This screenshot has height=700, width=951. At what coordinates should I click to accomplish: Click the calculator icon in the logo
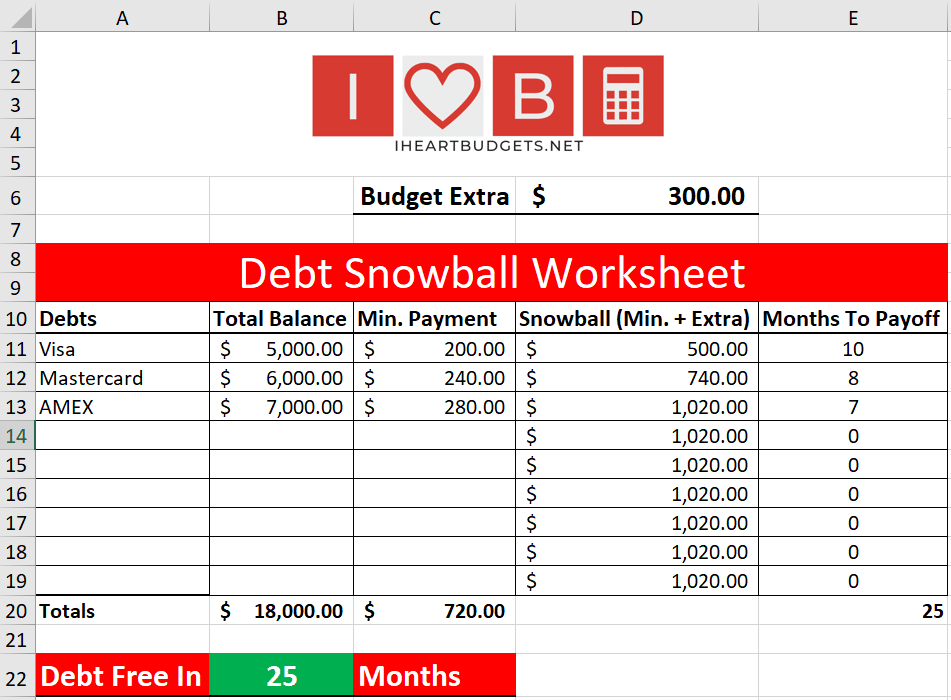pyautogui.click(x=623, y=96)
